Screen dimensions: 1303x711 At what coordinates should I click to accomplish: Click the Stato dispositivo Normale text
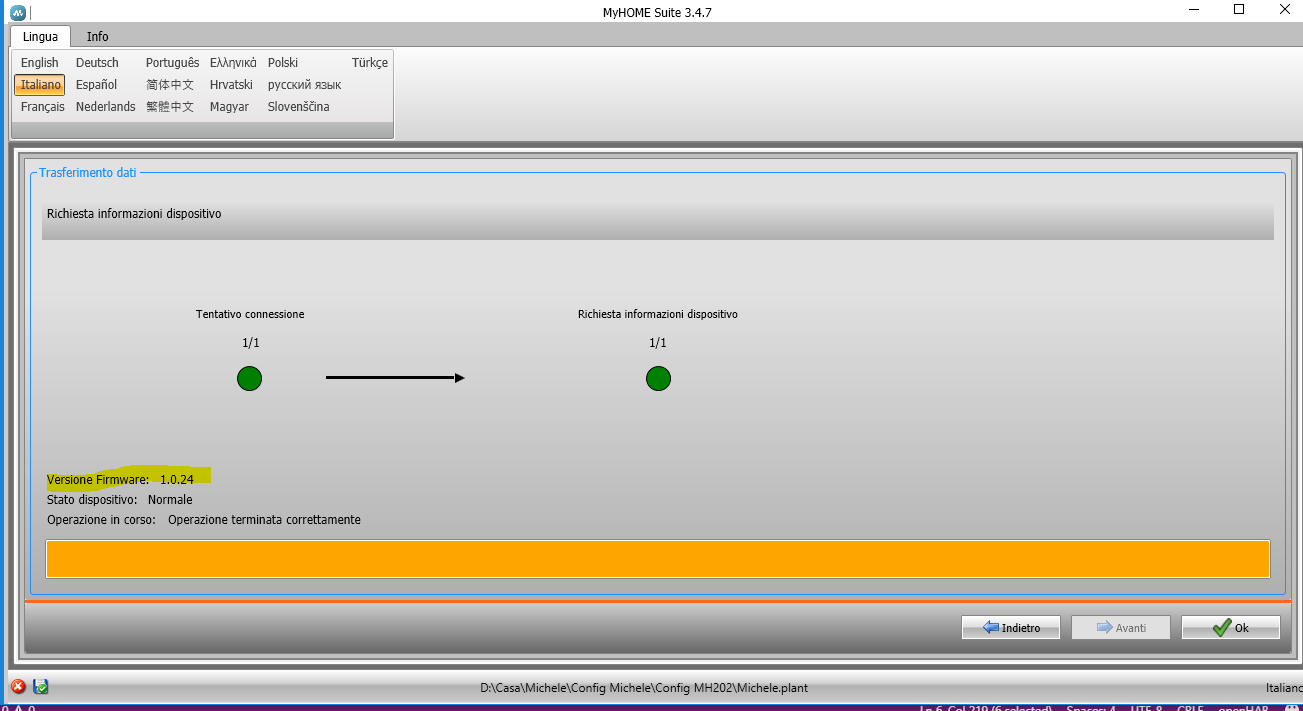[120, 500]
